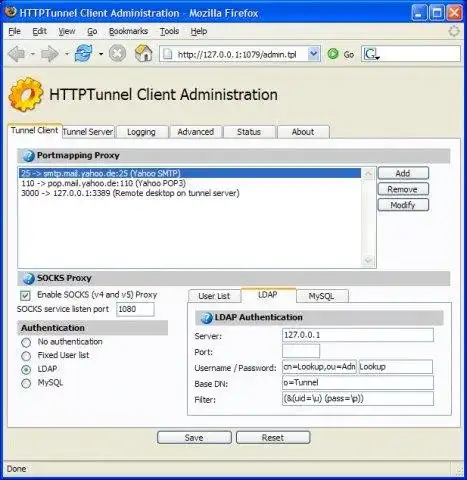Screen dimensions: 467x480
Task: Open the User List authentication tab
Action: [214, 296]
